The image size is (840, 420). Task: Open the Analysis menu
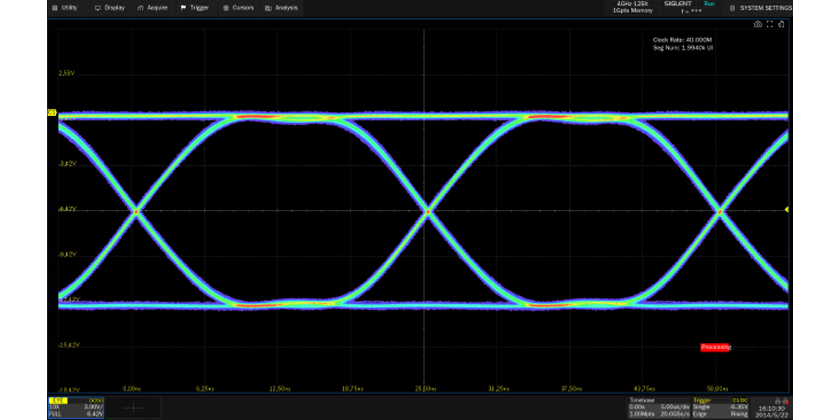282,7
